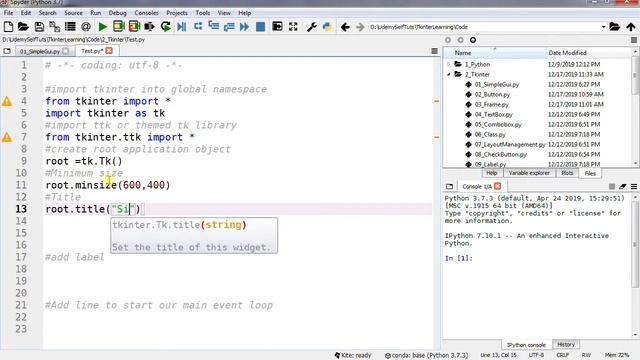Select 05_Combobox.py in file list

[x=498, y=124]
